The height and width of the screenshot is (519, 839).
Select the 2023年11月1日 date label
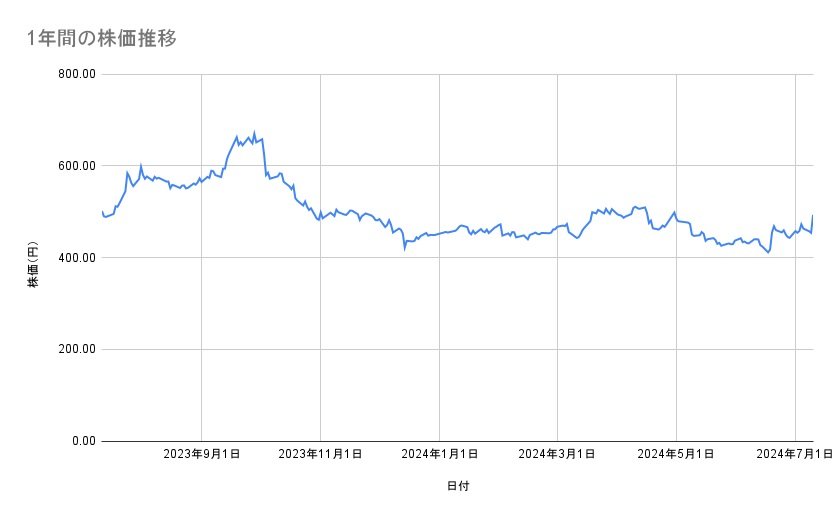pyautogui.click(x=320, y=455)
